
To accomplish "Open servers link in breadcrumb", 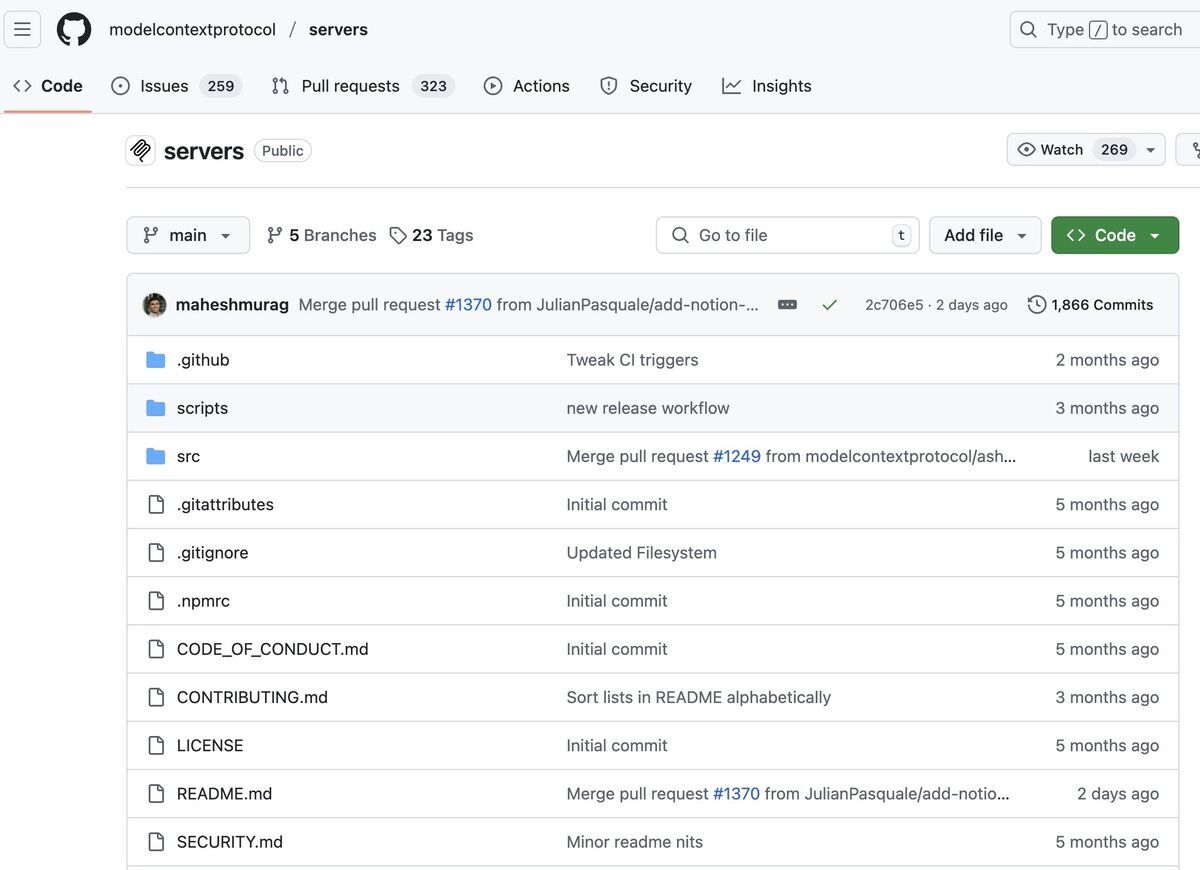I will click(x=338, y=30).
